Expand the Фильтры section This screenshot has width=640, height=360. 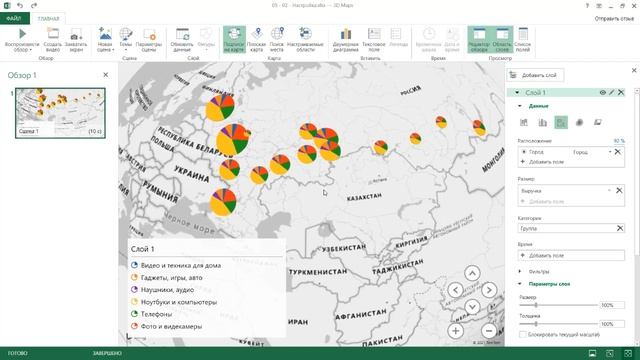point(520,271)
